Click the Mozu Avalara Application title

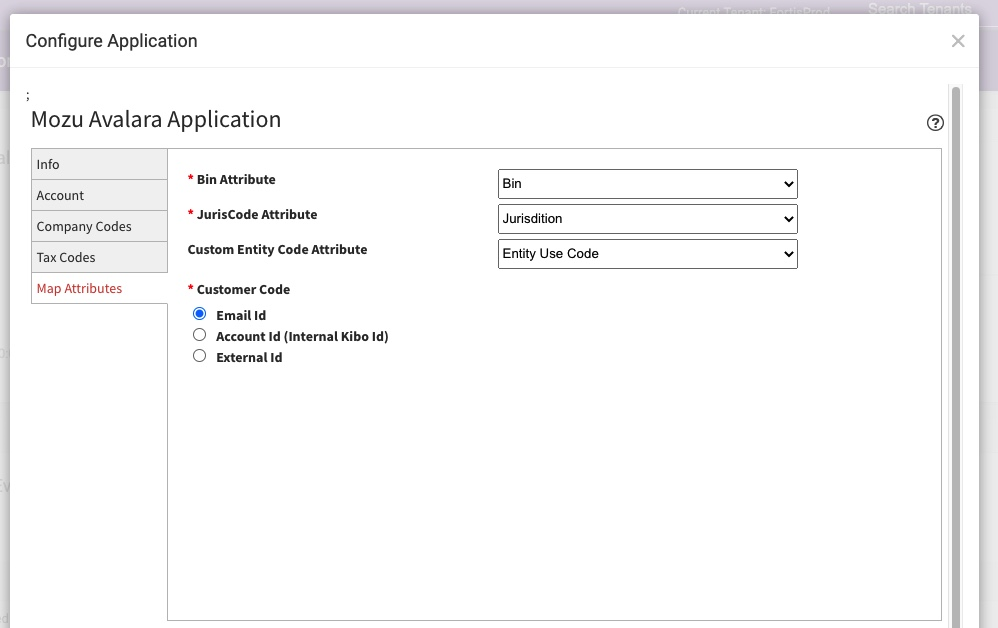(x=156, y=119)
